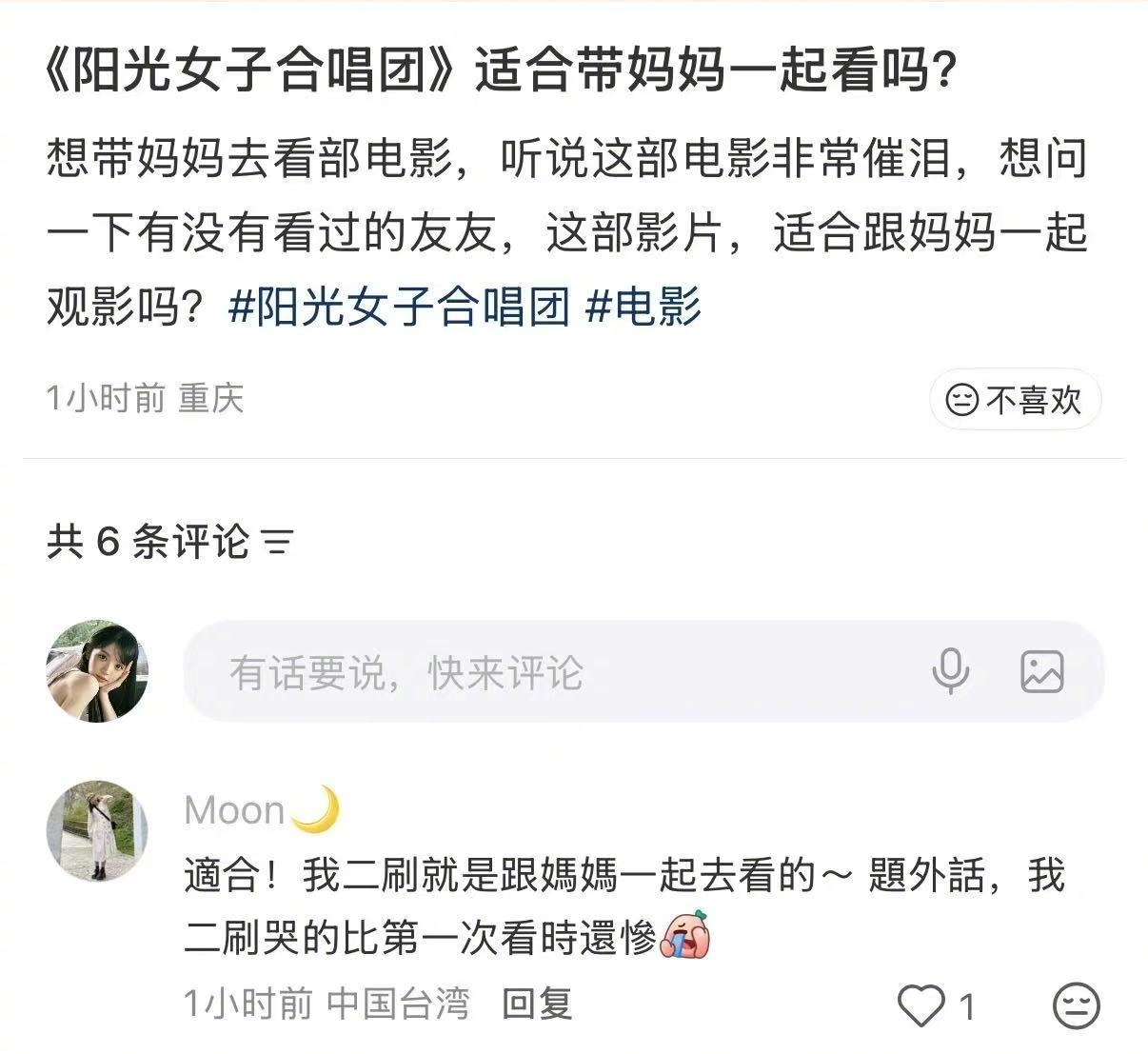1148x1054 pixels.
Task: Click the comment input field 有话要说
Action: click(643, 671)
